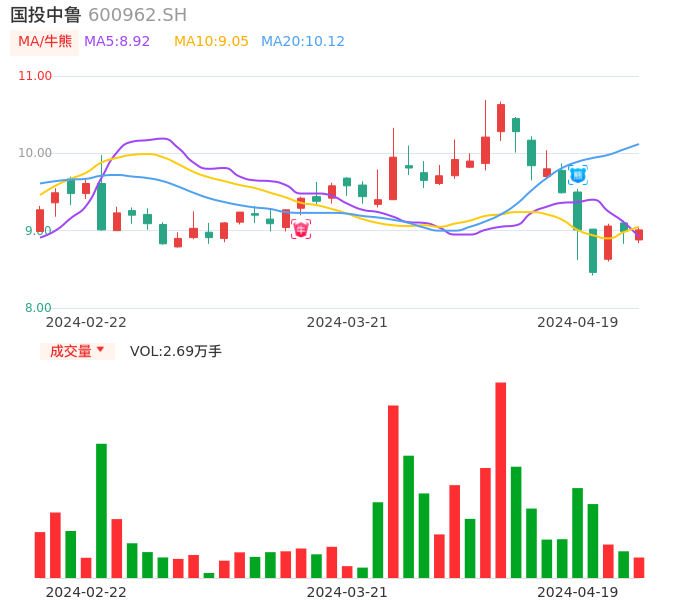Click the 2024-02-22 date on price chart axis

86,322
